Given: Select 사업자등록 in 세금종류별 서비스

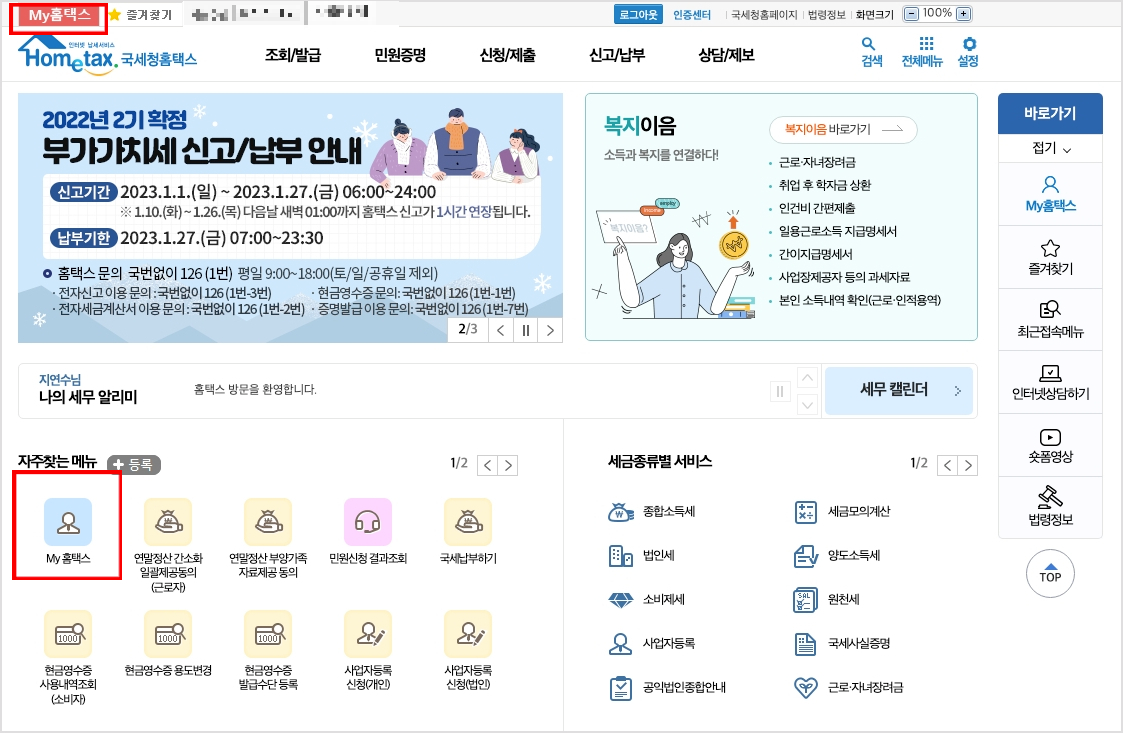Looking at the screenshot, I should click(x=651, y=643).
